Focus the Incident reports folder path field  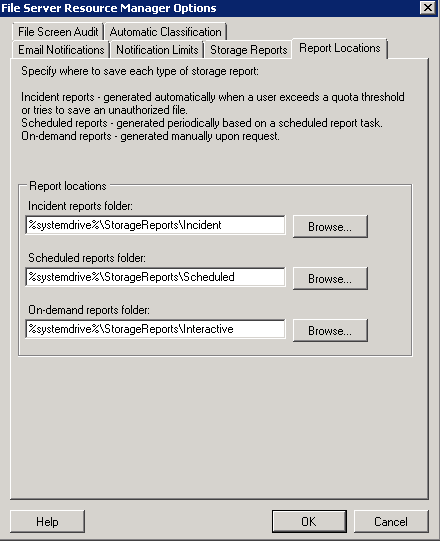point(155,225)
